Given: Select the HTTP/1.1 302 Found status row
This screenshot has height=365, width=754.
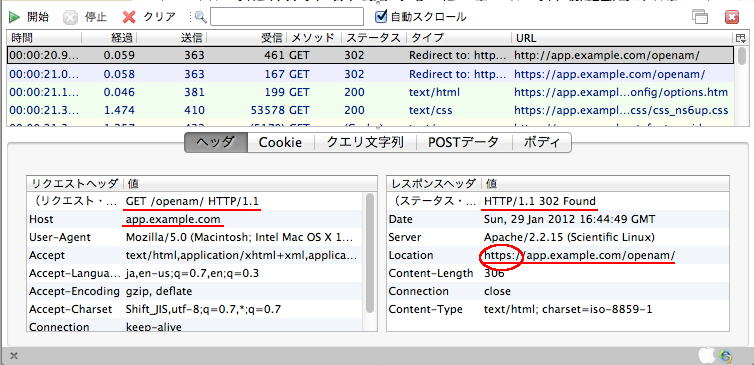Looking at the screenshot, I should (x=558, y=201).
